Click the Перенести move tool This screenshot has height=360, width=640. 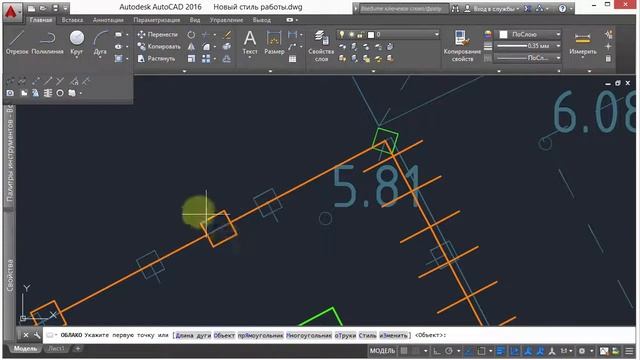pos(158,35)
